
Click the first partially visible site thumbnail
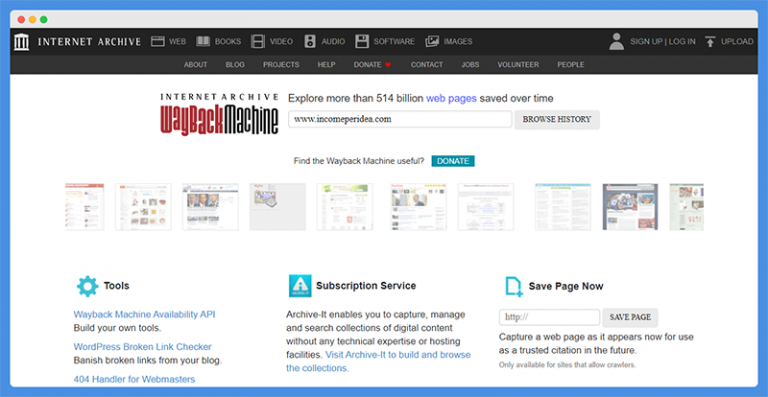85,207
